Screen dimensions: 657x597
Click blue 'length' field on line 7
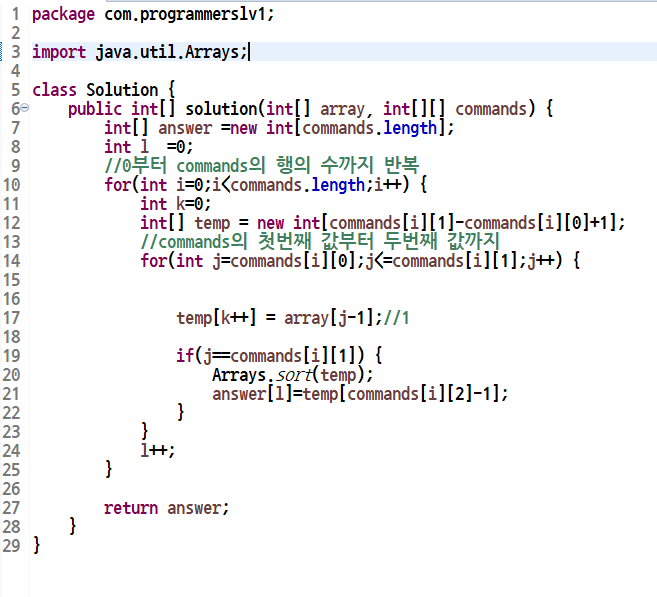pyautogui.click(x=410, y=128)
